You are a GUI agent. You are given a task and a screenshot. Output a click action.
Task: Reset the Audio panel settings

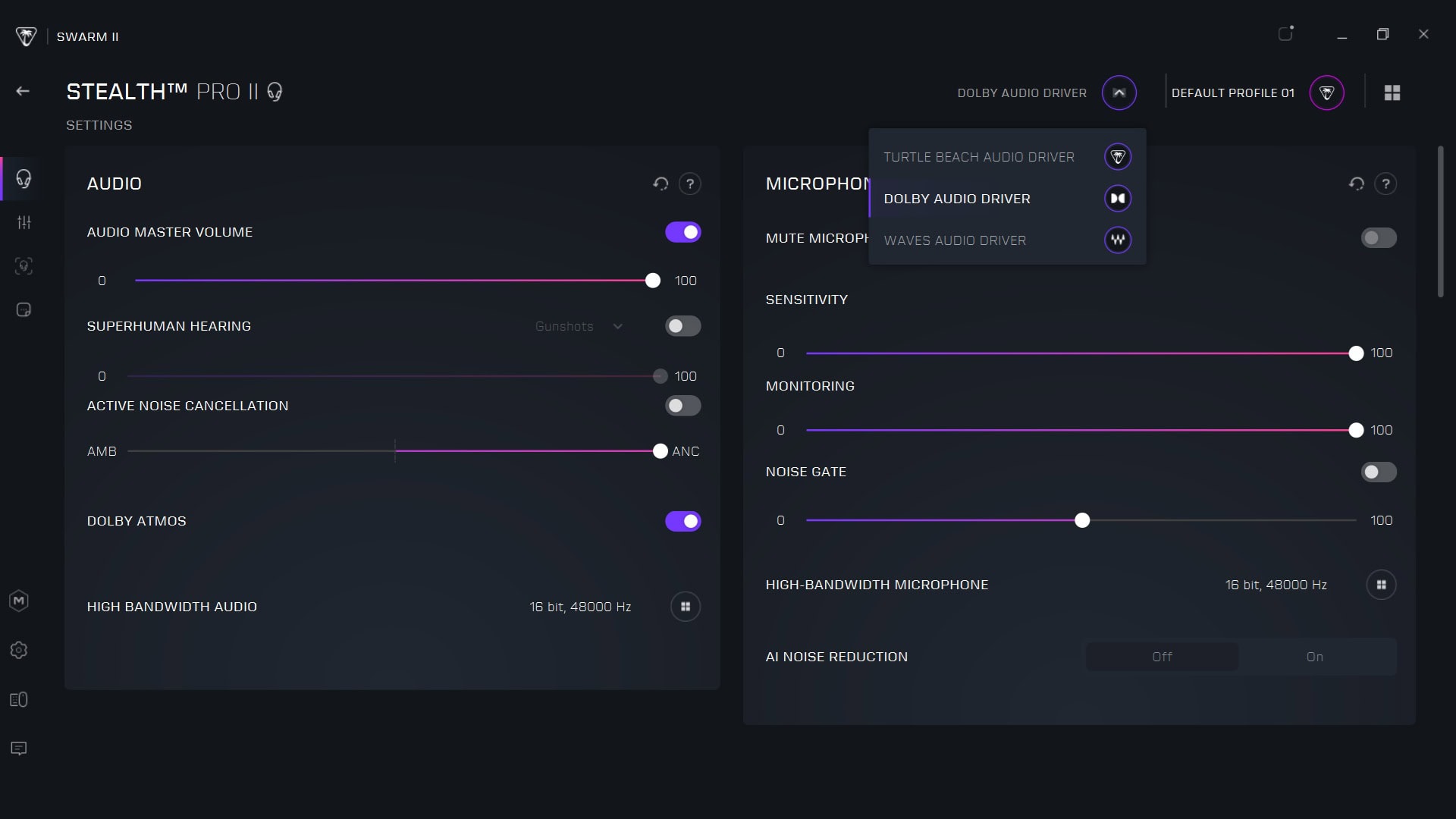(x=661, y=184)
